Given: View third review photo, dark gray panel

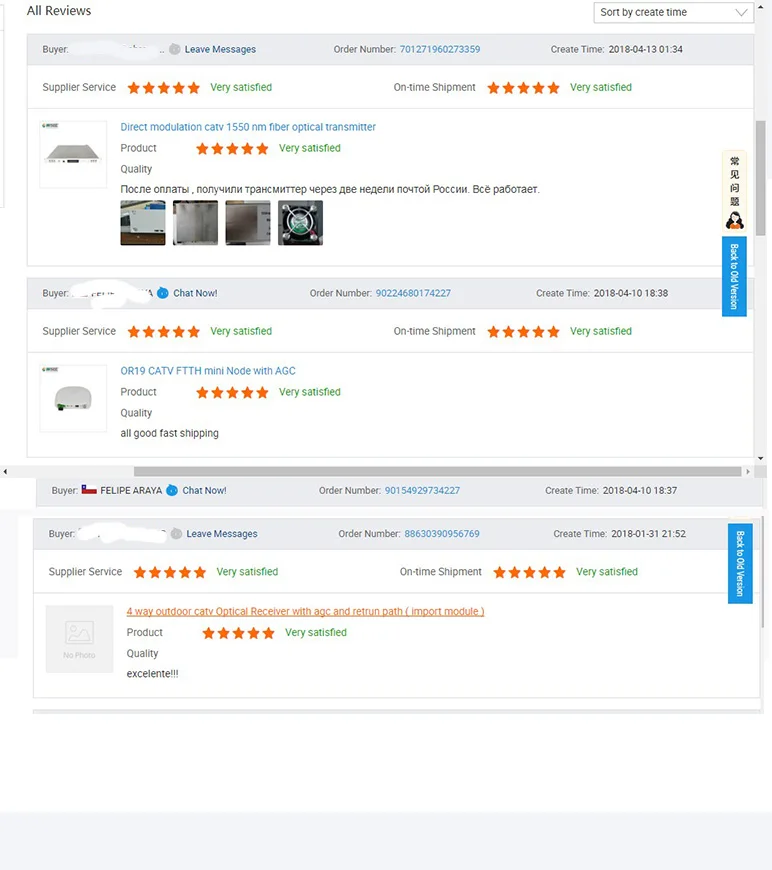Looking at the screenshot, I should [x=248, y=222].
